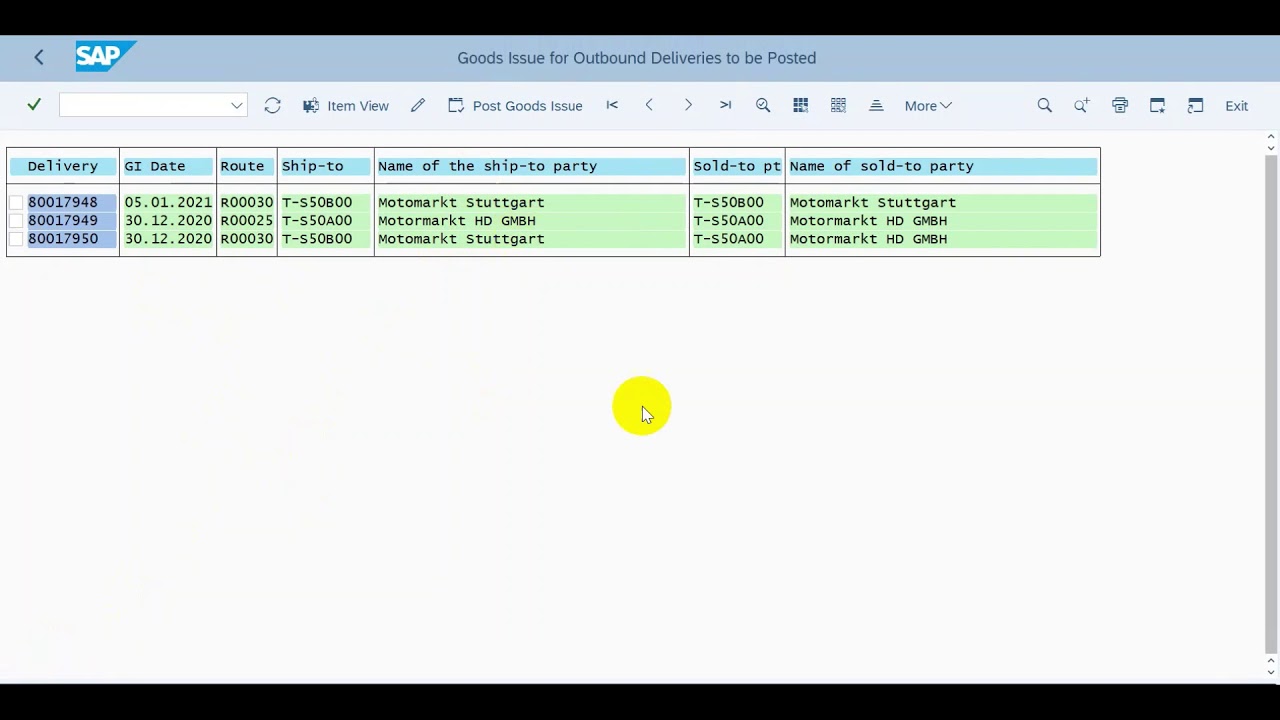The image size is (1280, 720).
Task: Click the sort ascending icon
Action: point(876,105)
